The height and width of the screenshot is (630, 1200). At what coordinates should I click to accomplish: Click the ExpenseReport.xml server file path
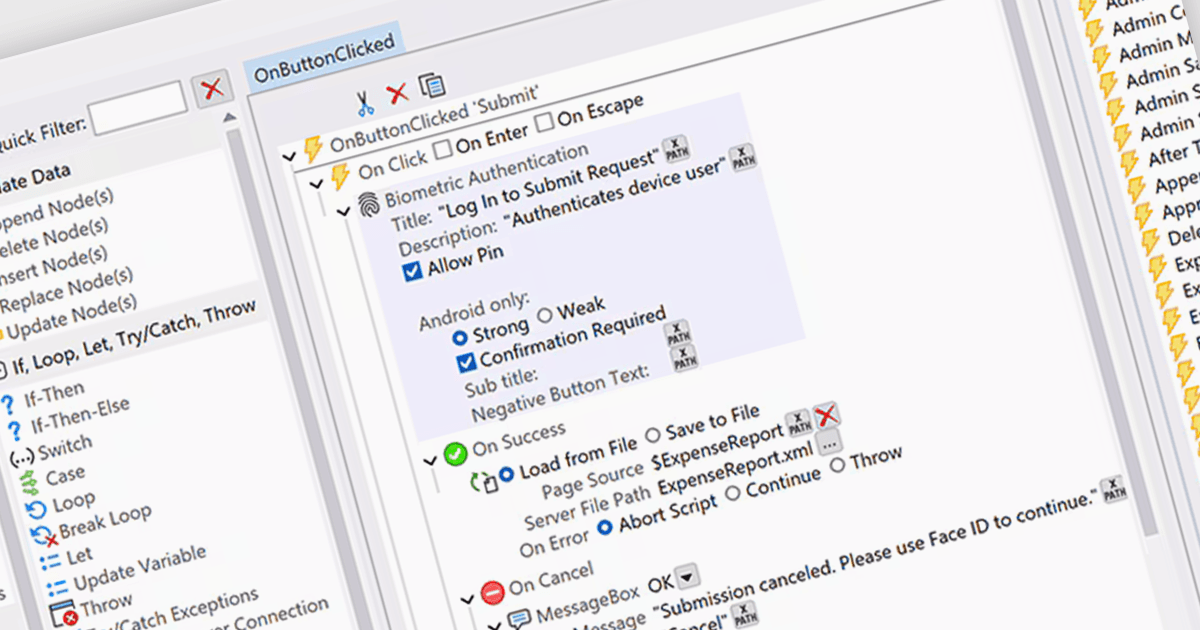(x=734, y=469)
